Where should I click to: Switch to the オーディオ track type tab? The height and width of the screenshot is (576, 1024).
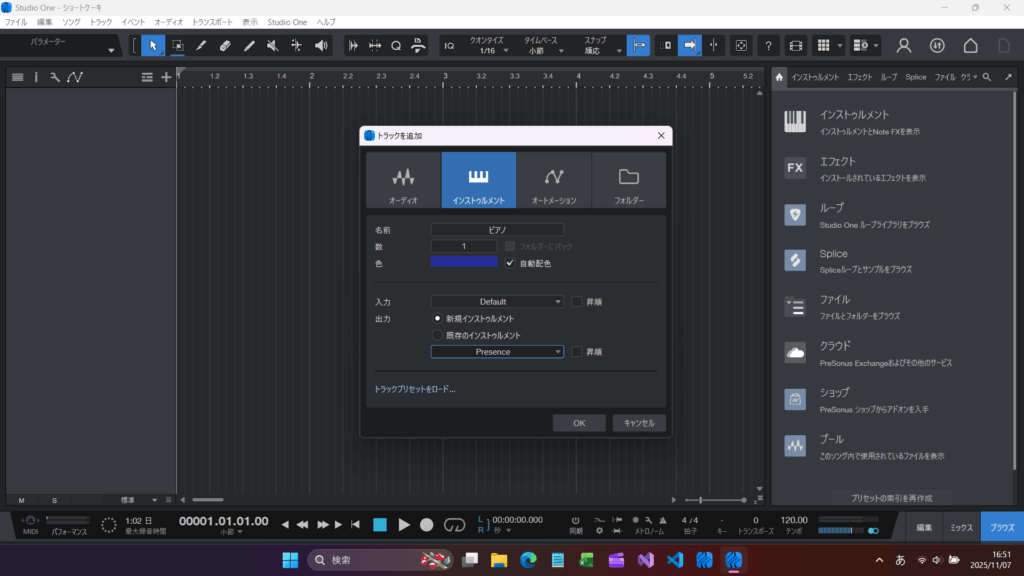tap(403, 180)
